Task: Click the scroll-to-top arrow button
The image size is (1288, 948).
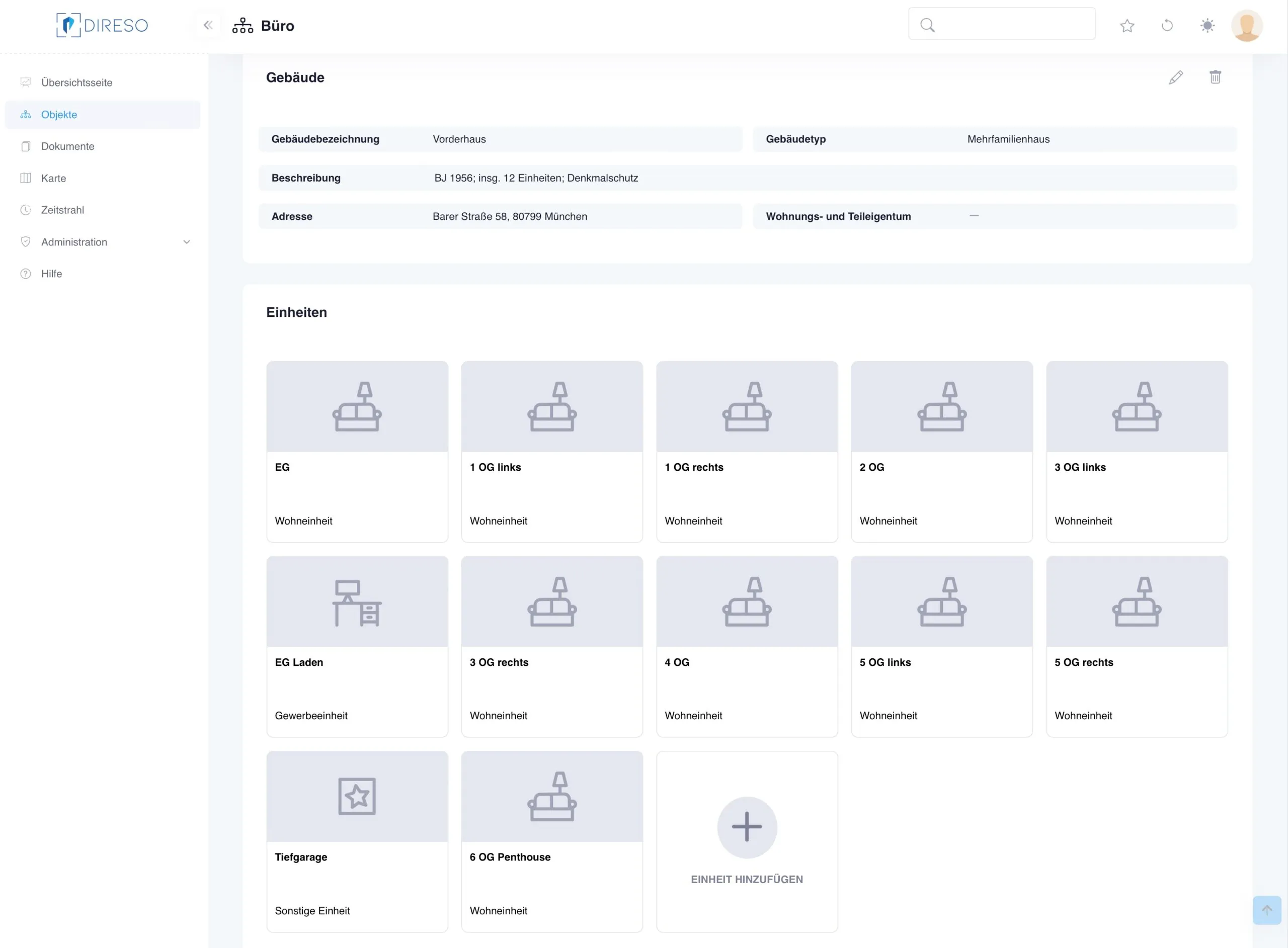Action: tap(1267, 910)
